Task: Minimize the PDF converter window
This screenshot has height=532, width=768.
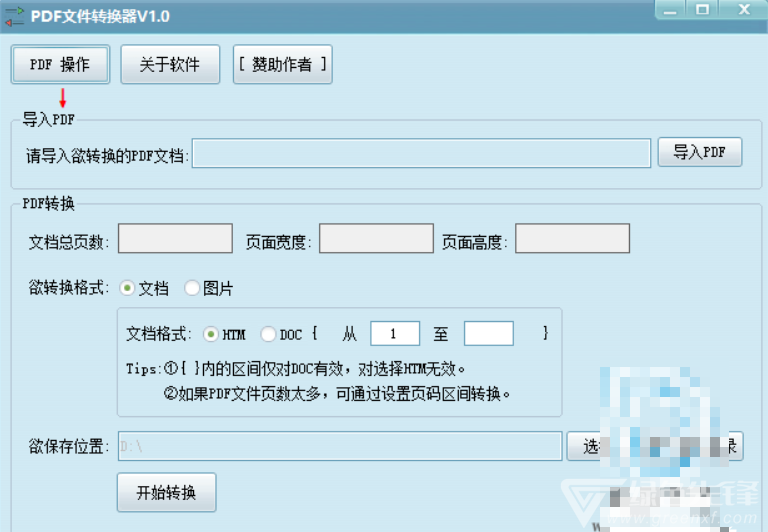Action: (x=670, y=9)
